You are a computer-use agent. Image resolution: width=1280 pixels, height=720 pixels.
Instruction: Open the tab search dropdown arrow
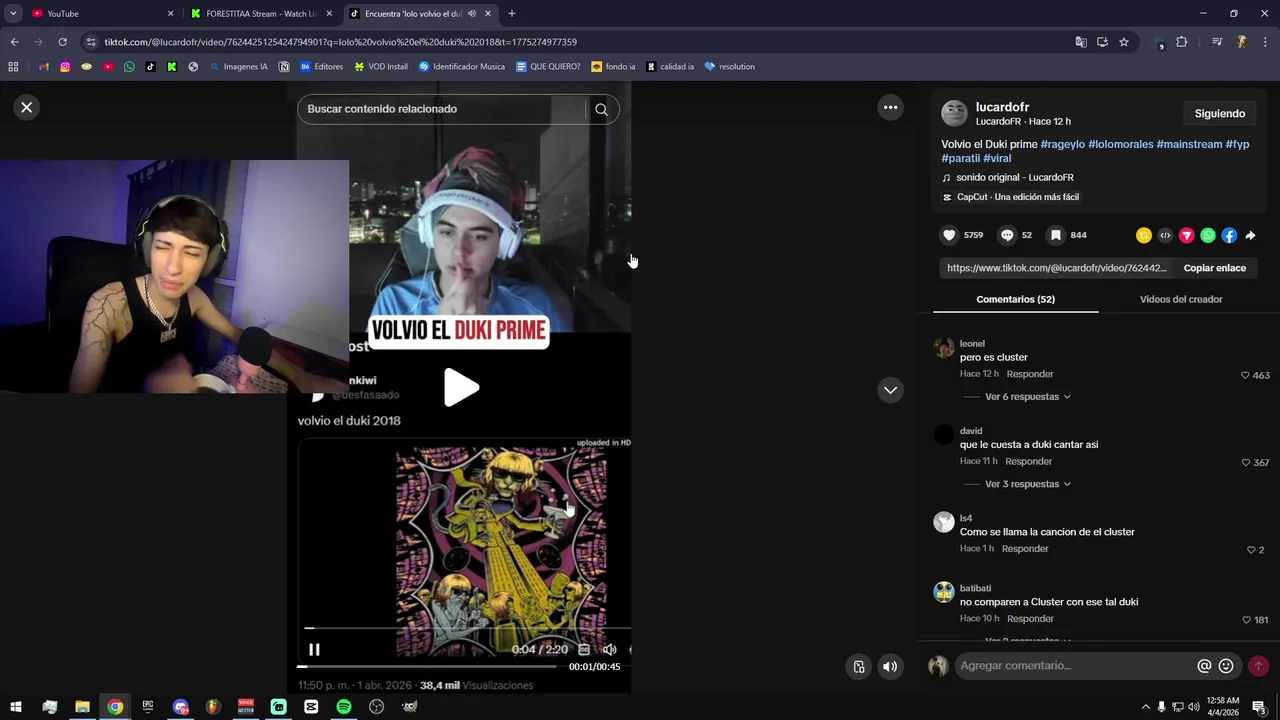click(13, 14)
